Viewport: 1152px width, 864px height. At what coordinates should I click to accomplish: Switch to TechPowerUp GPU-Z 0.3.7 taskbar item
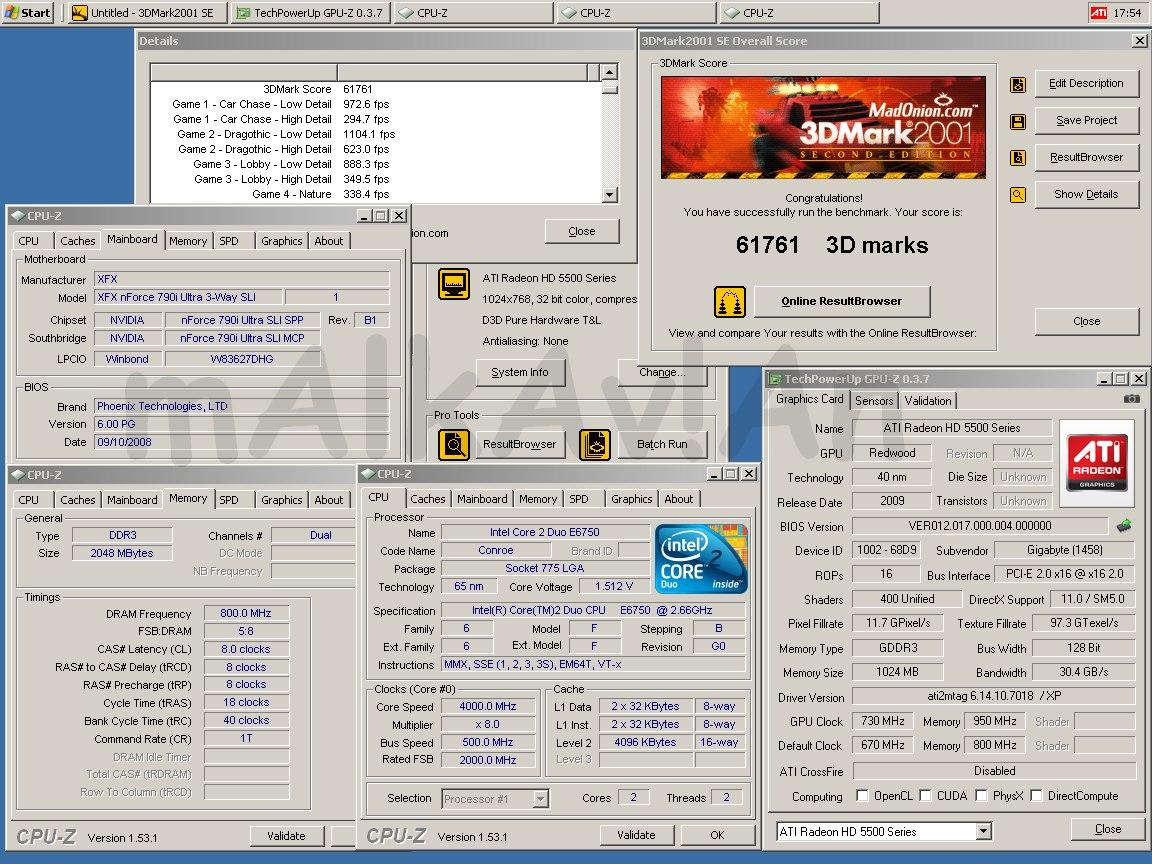click(x=311, y=12)
